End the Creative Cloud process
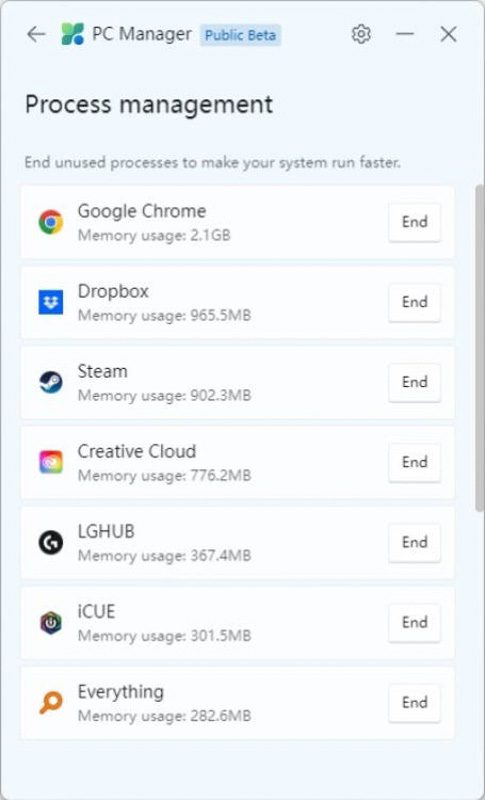The width and height of the screenshot is (485, 800). [x=415, y=462]
